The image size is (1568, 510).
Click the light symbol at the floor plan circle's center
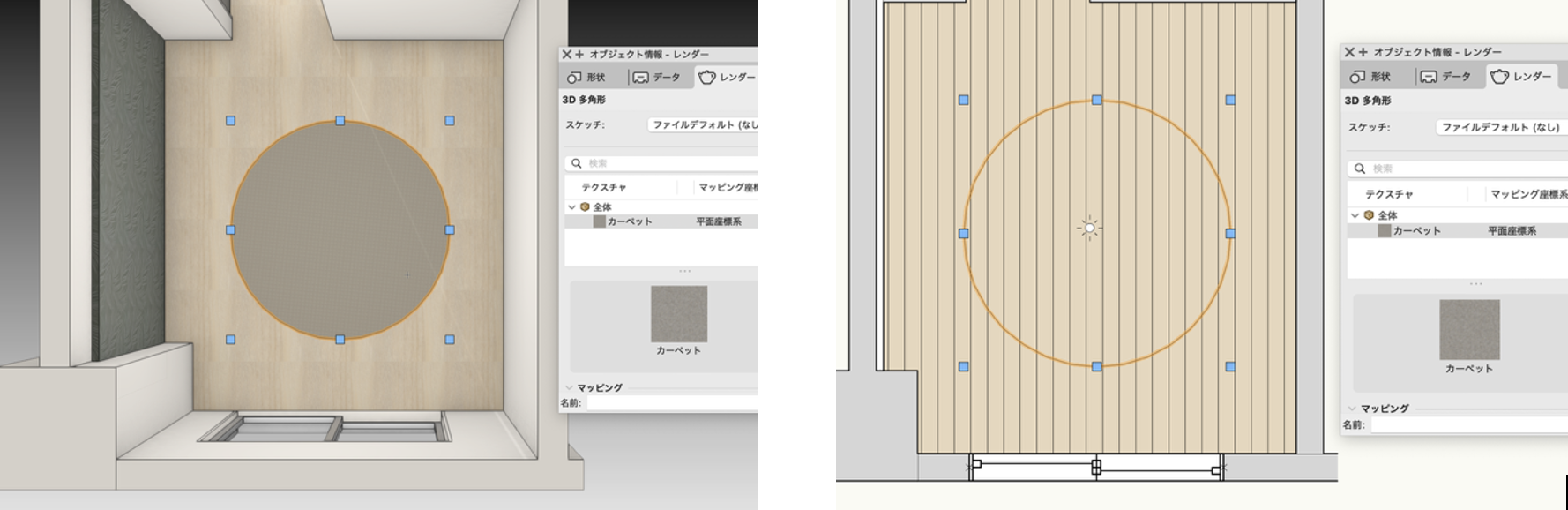pyautogui.click(x=1089, y=228)
